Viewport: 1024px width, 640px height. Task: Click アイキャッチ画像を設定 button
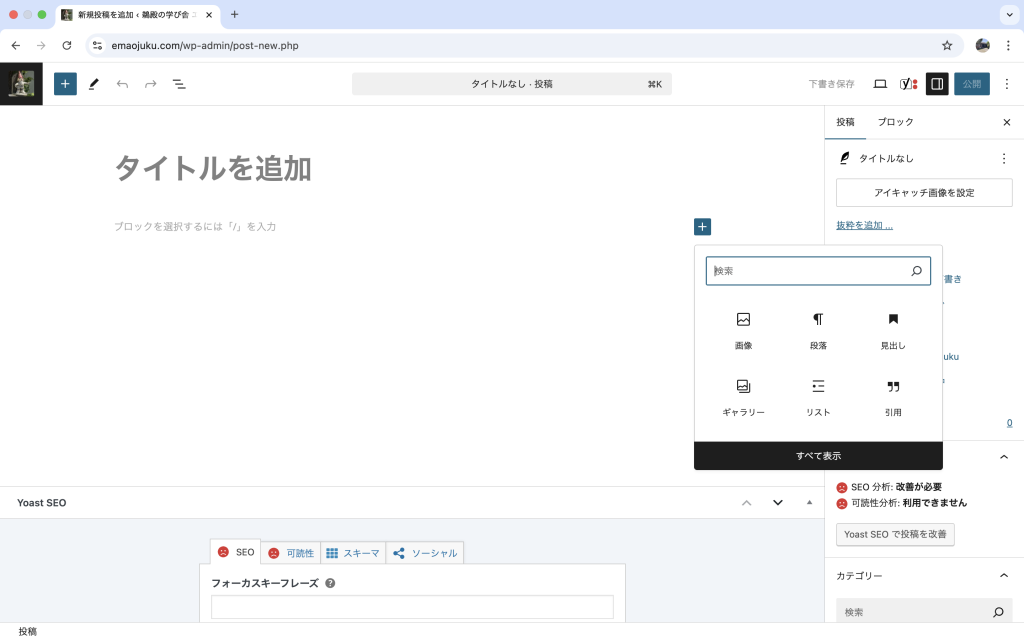[924, 193]
